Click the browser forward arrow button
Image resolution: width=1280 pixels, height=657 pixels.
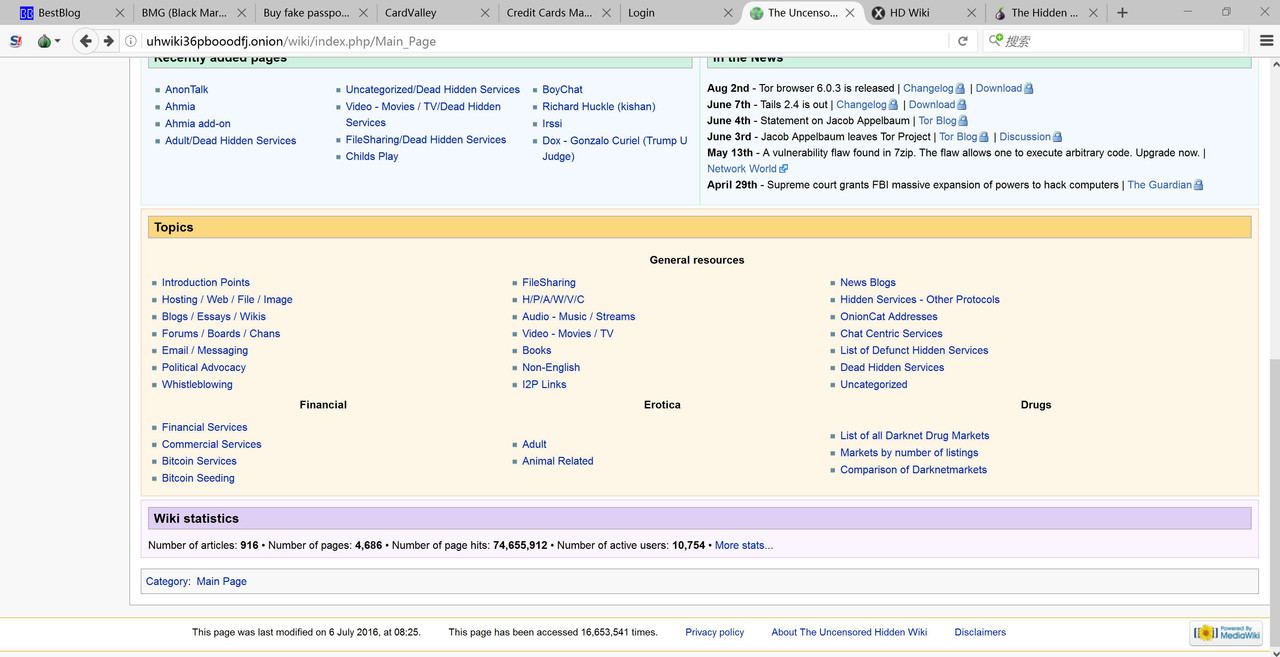108,41
